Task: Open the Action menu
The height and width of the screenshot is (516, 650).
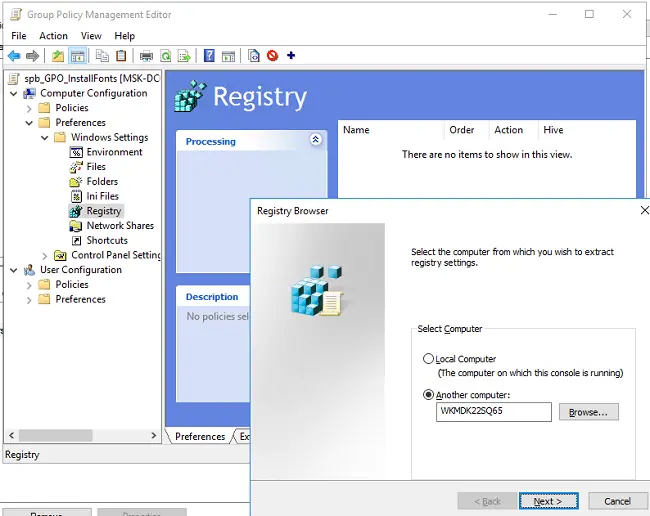Action: [53, 36]
